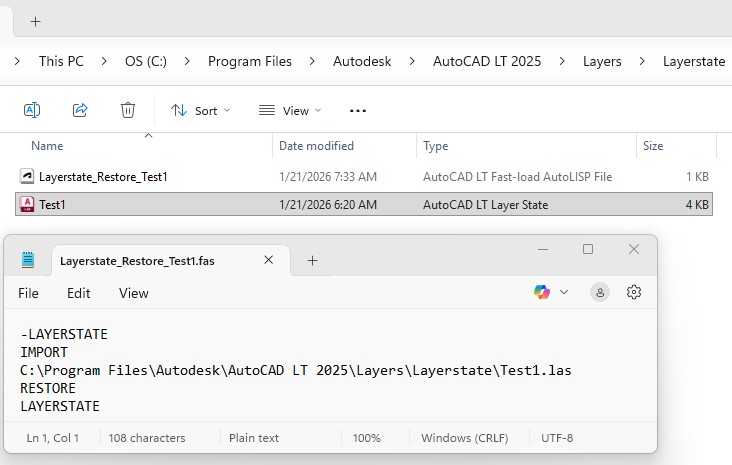732x465 pixels.
Task: Minimize the Notepad window
Action: tap(542, 249)
